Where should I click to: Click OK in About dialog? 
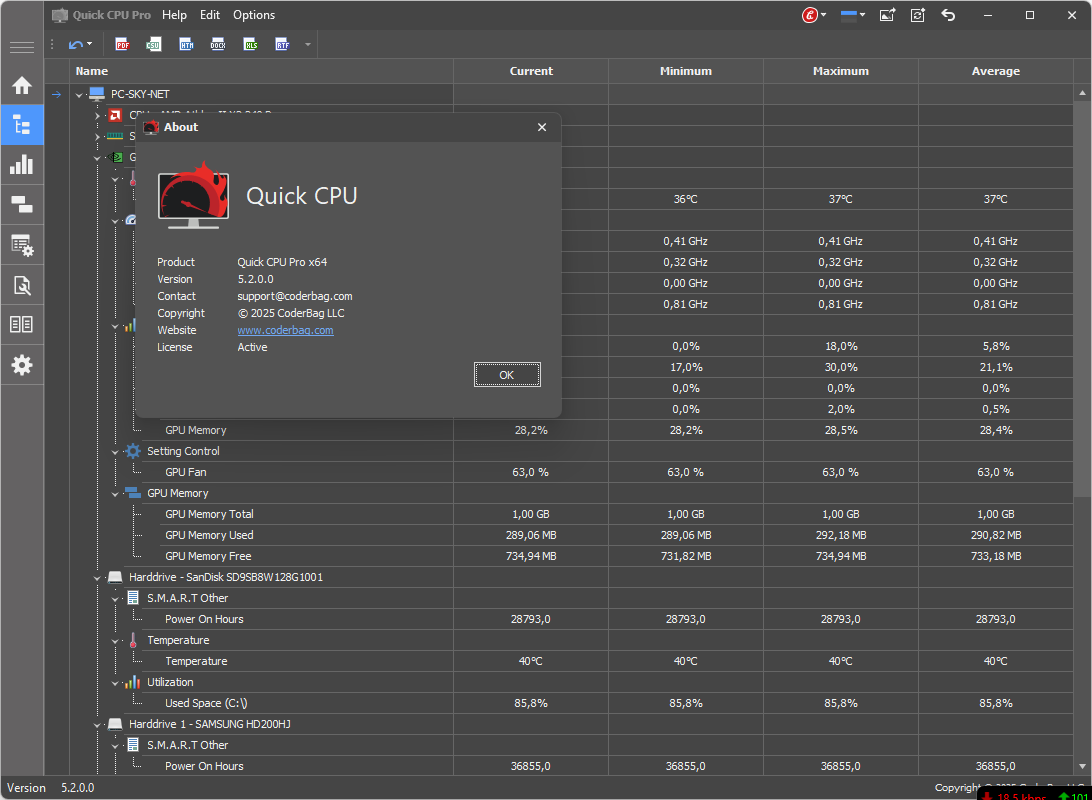pos(507,375)
